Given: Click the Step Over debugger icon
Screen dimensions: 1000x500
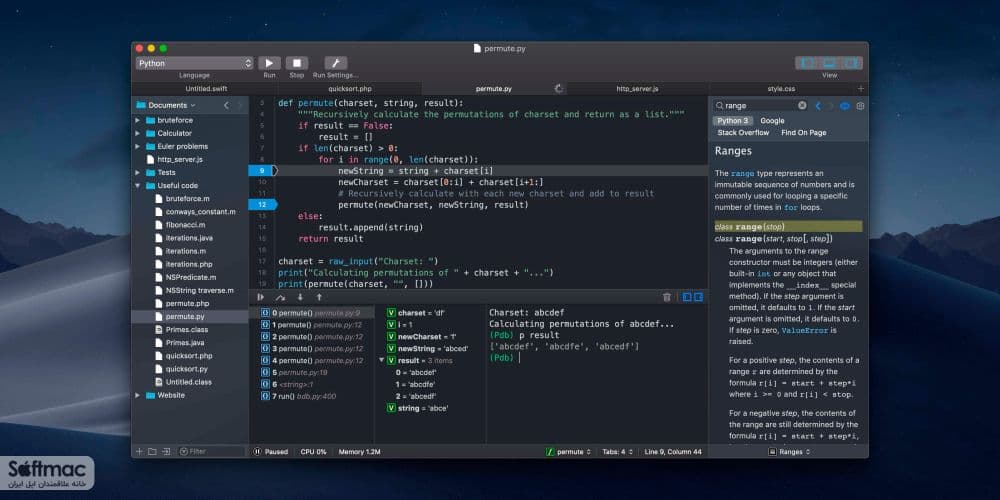Looking at the screenshot, I should [280, 297].
